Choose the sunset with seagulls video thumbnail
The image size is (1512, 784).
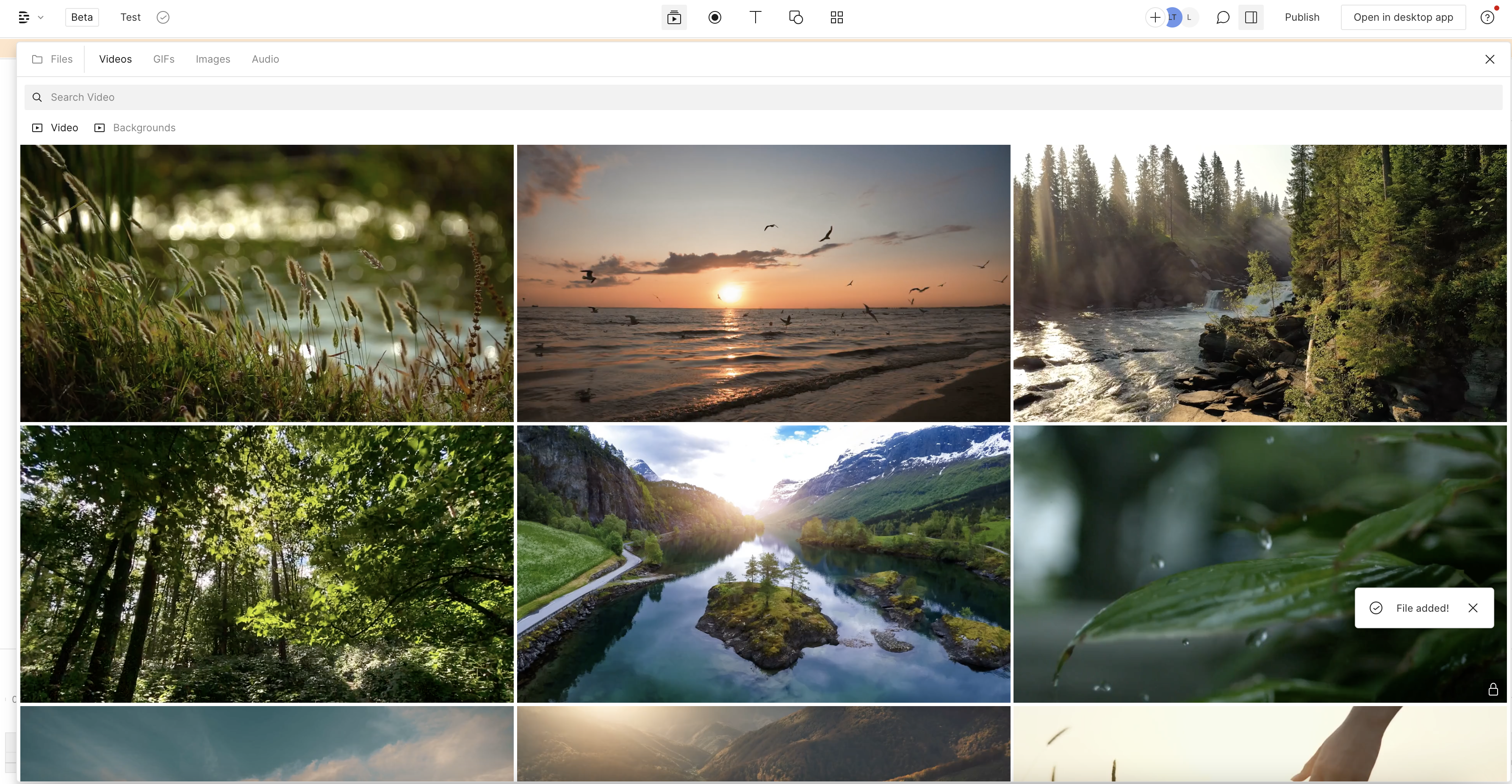764,284
